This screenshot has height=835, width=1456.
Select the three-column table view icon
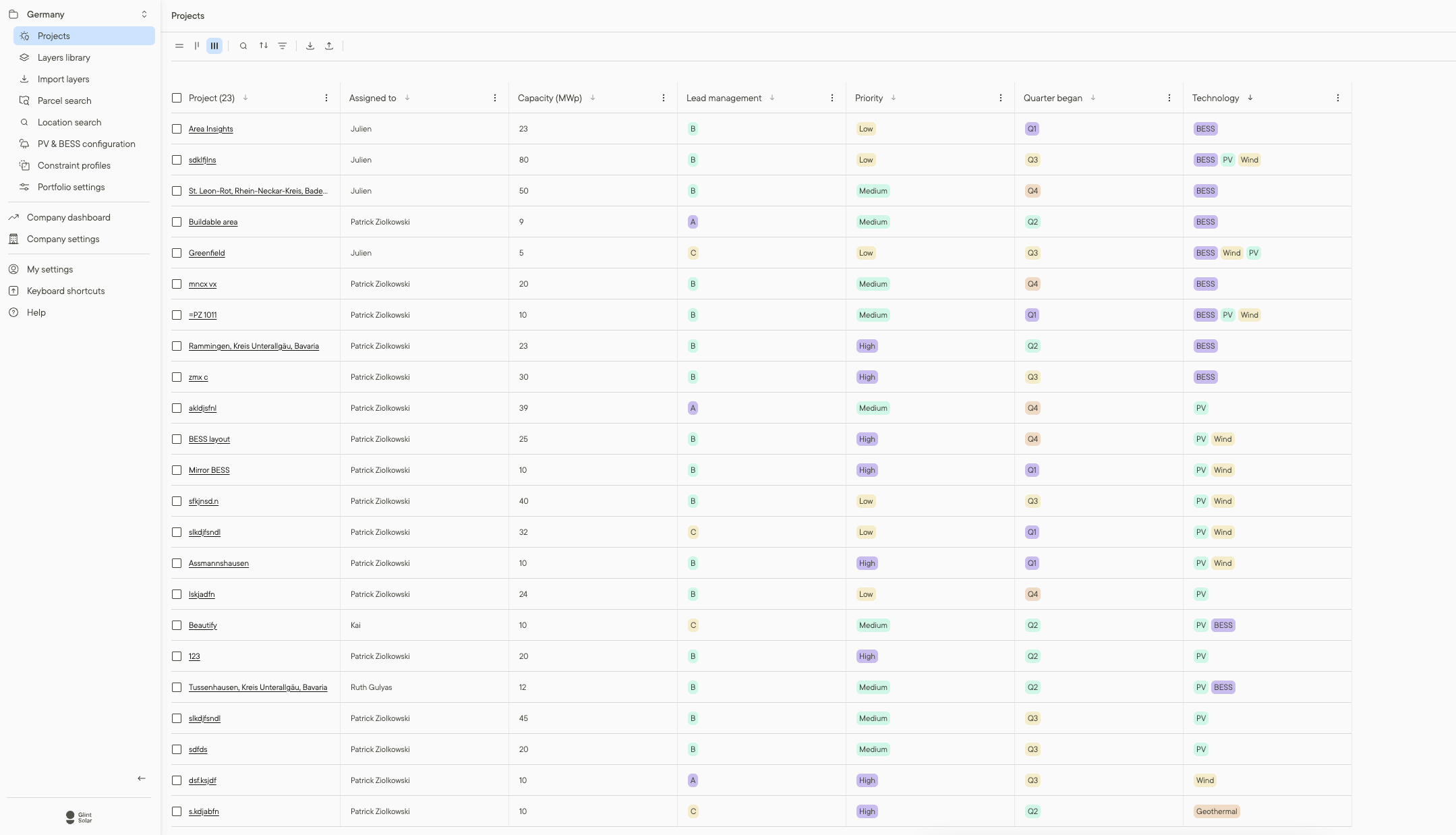214,46
